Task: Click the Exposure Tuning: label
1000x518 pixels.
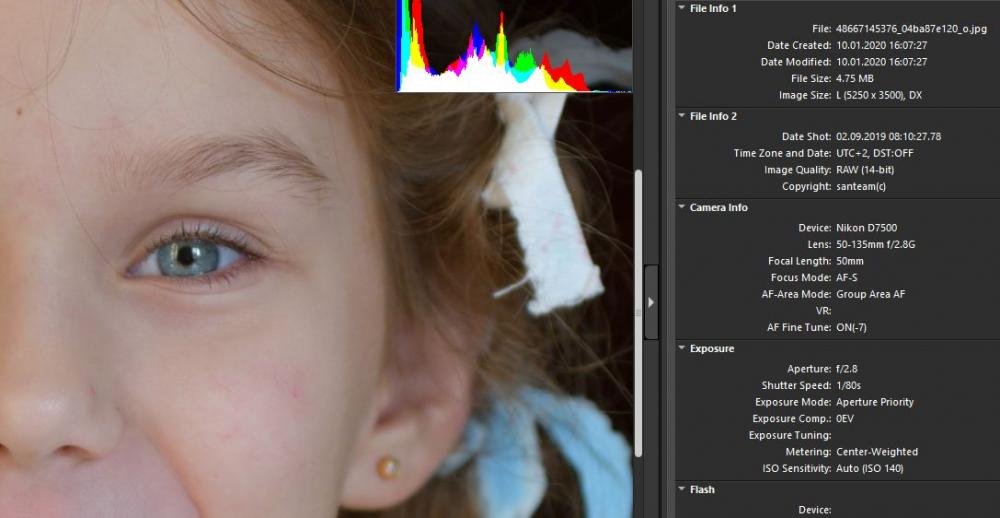Action: 790,435
